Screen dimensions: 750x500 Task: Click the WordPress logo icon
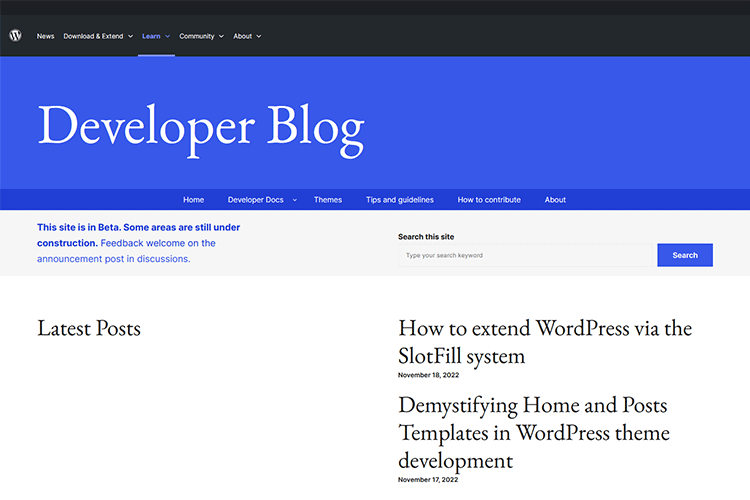coord(16,36)
